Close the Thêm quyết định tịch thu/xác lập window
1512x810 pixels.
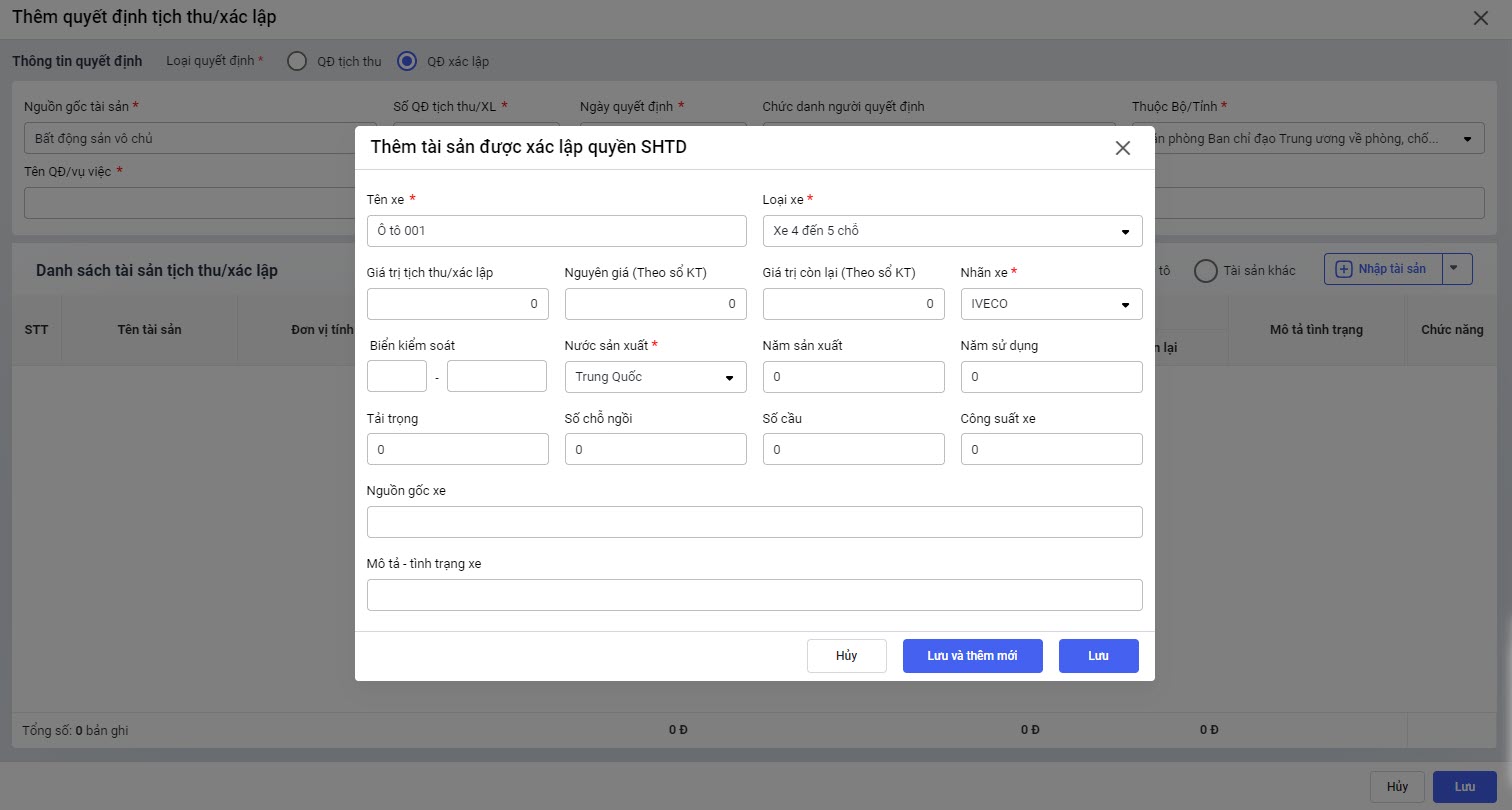(x=1481, y=18)
